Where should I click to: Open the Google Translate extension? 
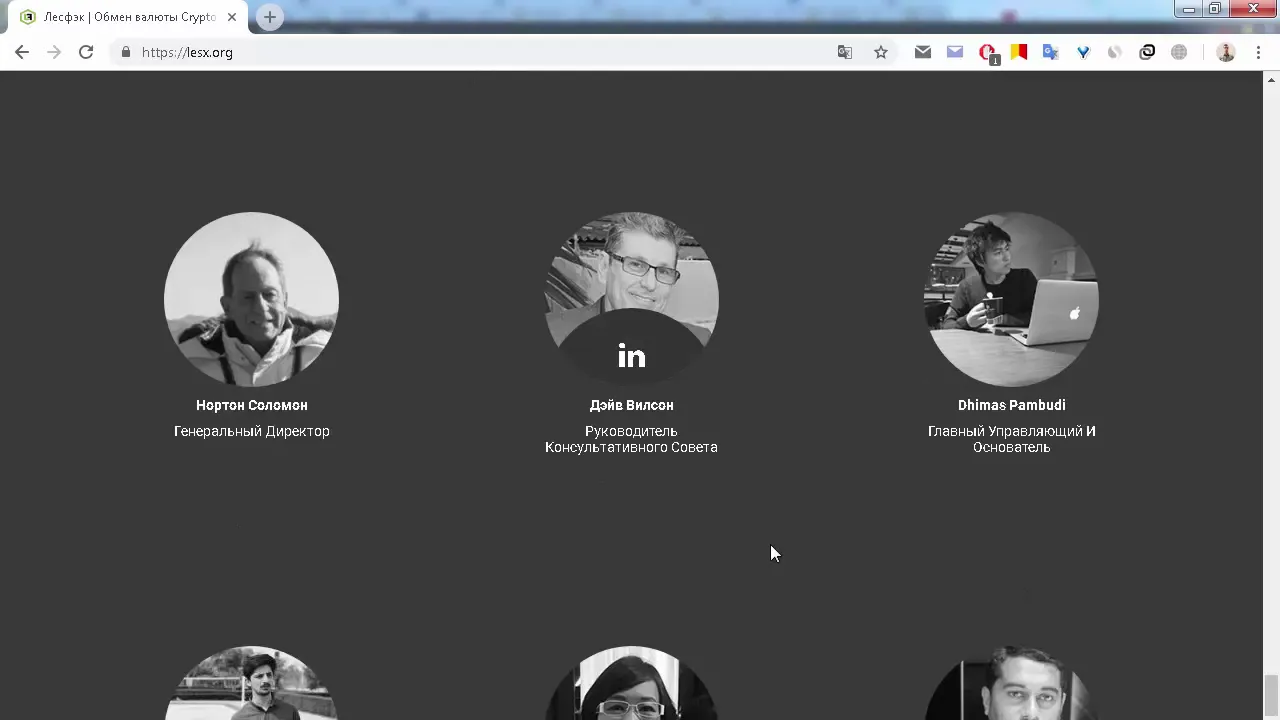click(x=1051, y=52)
